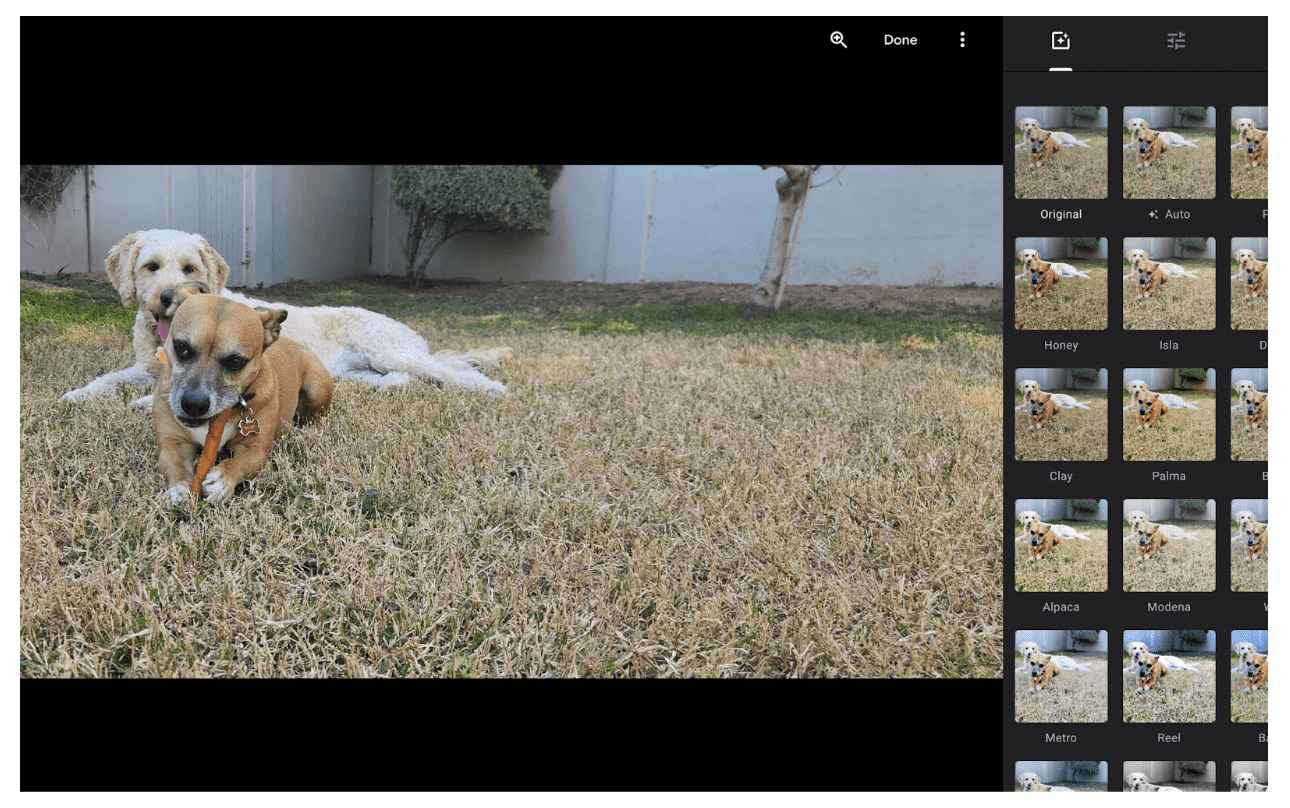Screen dimensions: 1290x808
Task: Pick the Palma filter
Action: point(1169,415)
